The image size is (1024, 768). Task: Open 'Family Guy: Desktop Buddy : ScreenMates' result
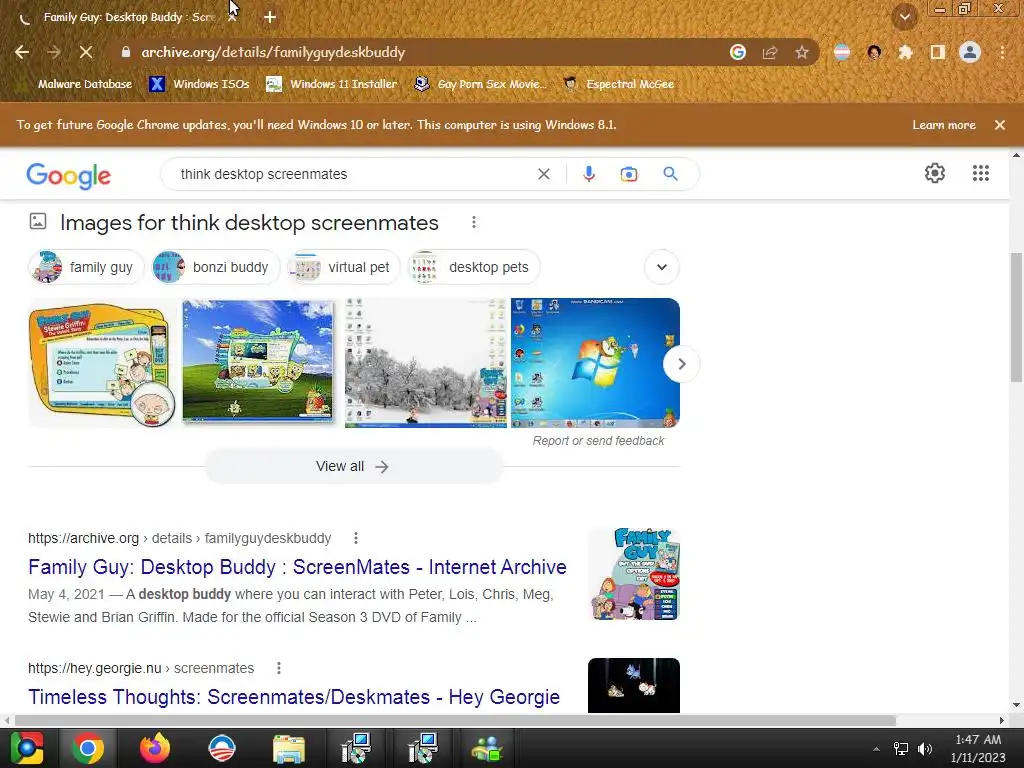point(297,567)
